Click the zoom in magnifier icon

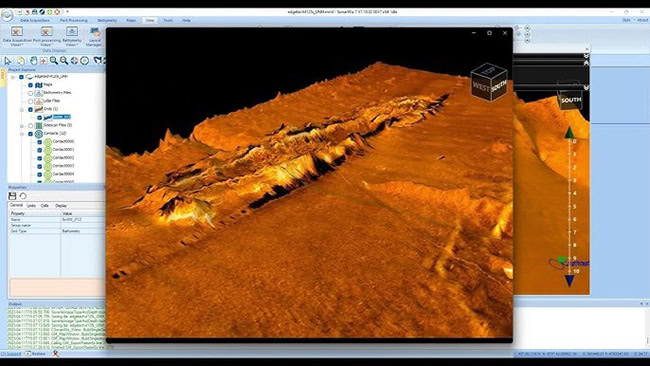(54, 61)
